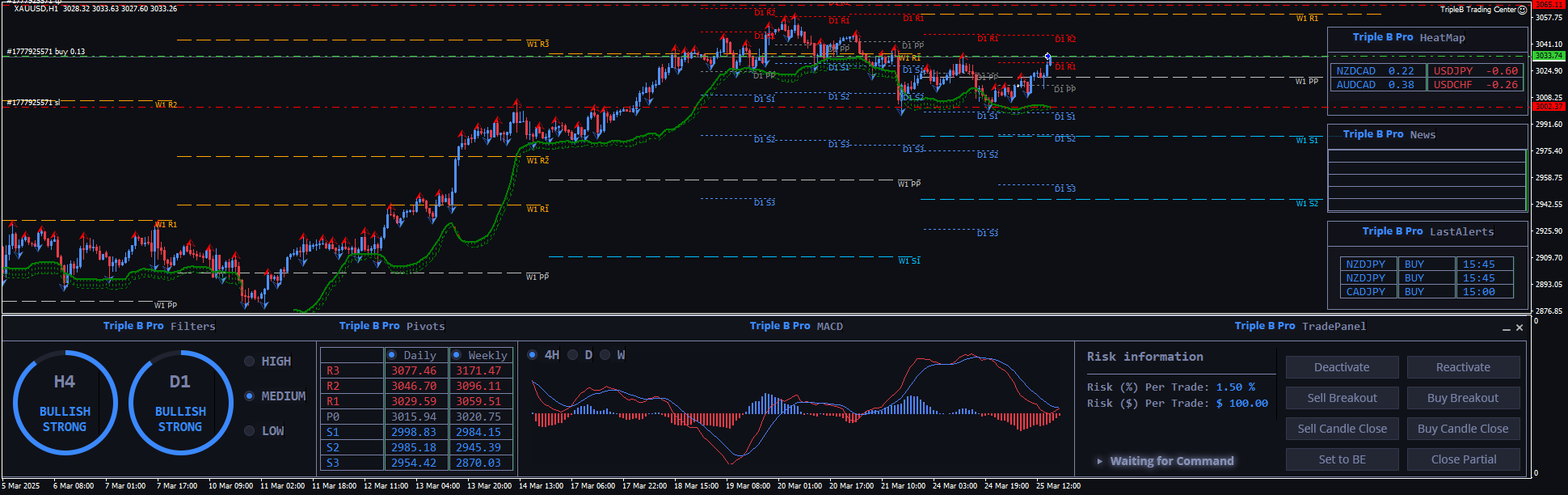Hit the Close Partial button
Image resolution: width=1568 pixels, height=495 pixels.
tap(1463, 459)
